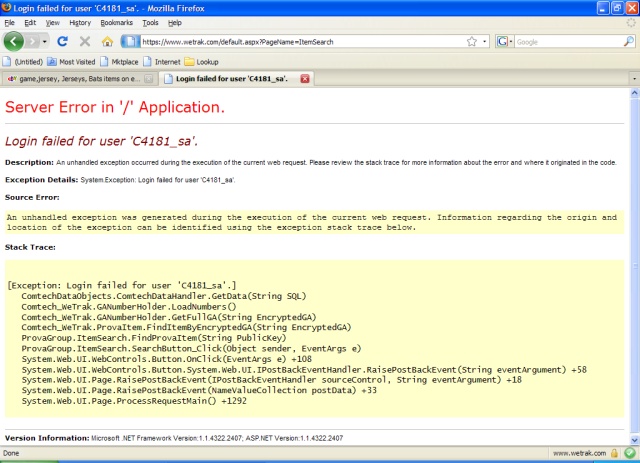This screenshot has width=640, height=463.
Task: Minimize the Firefox window
Action: coord(603,8)
